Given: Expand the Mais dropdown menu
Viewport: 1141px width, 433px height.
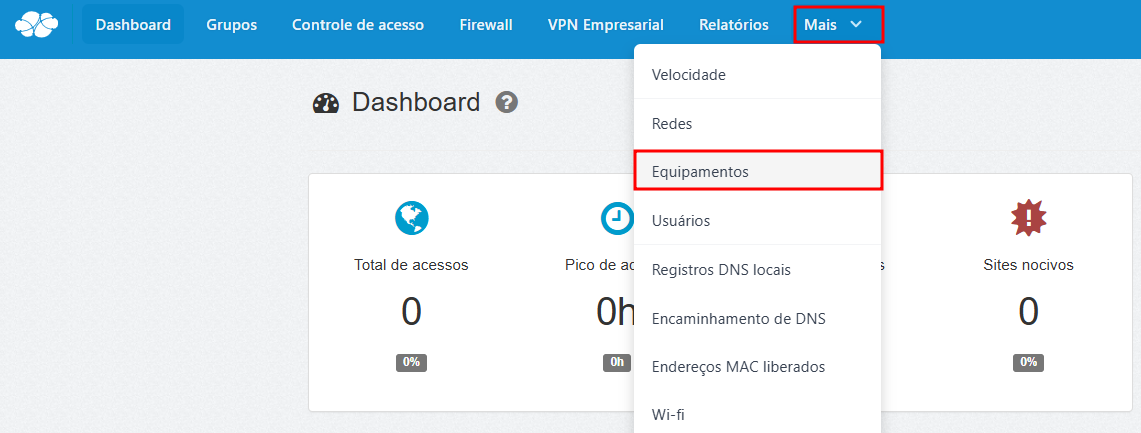Looking at the screenshot, I should pyautogui.click(x=838, y=25).
